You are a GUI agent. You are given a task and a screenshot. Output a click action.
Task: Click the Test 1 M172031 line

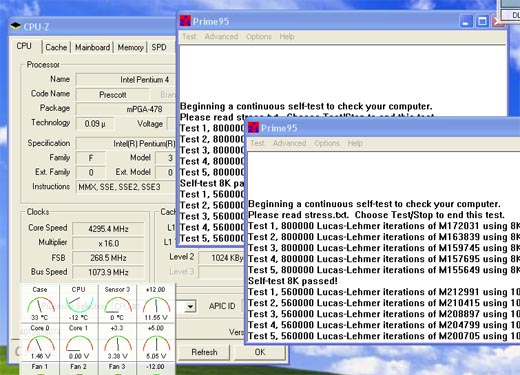tap(384, 226)
